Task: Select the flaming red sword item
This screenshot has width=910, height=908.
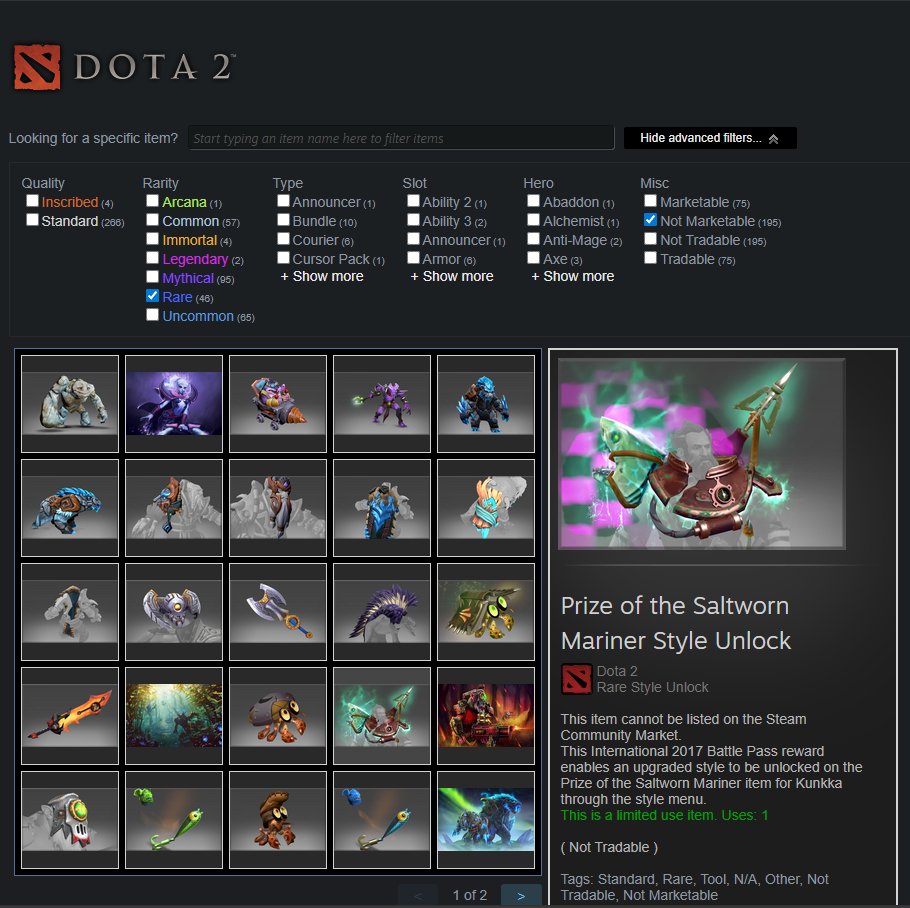Action: tap(70, 715)
